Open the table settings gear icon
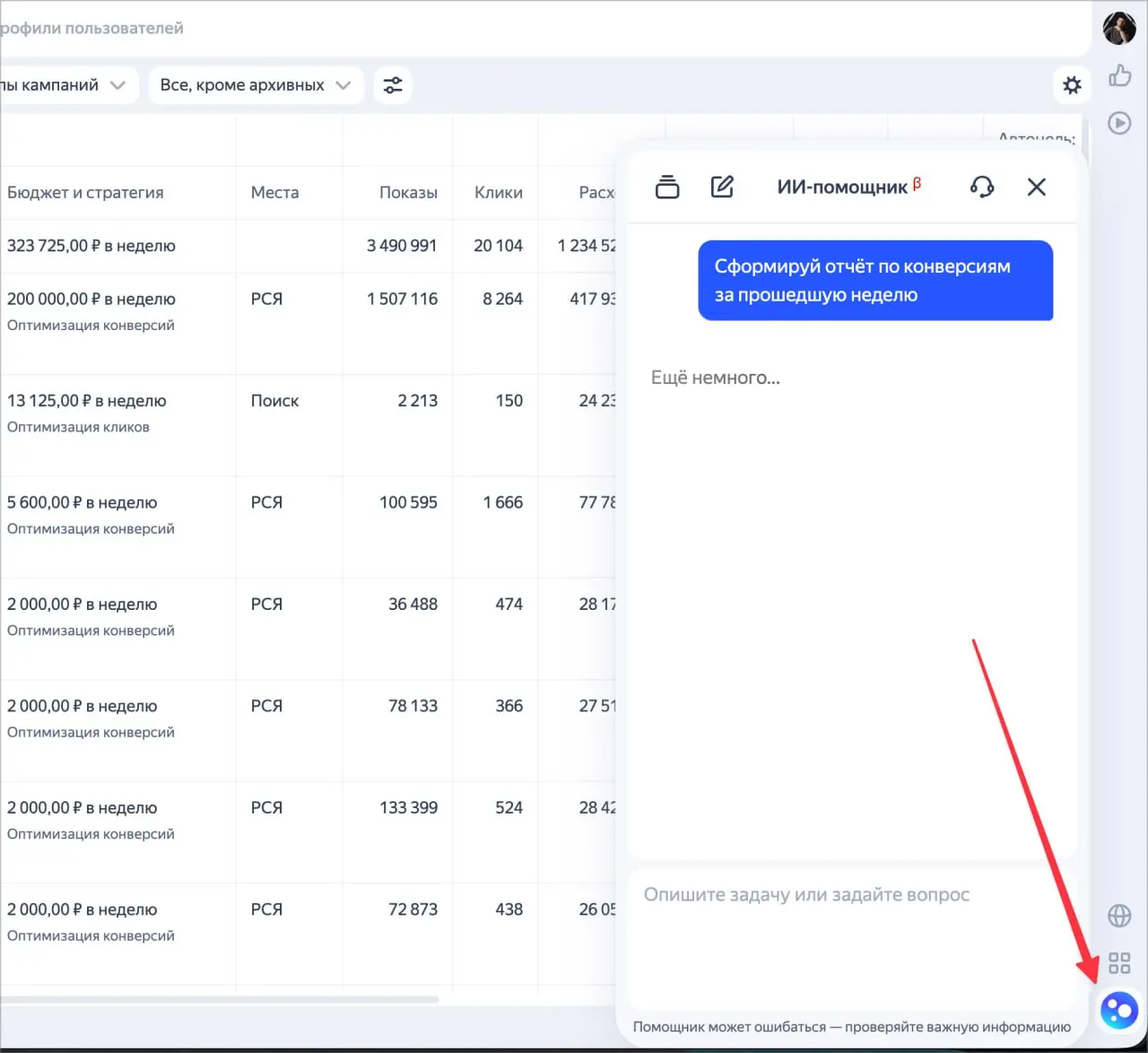 [x=1072, y=85]
